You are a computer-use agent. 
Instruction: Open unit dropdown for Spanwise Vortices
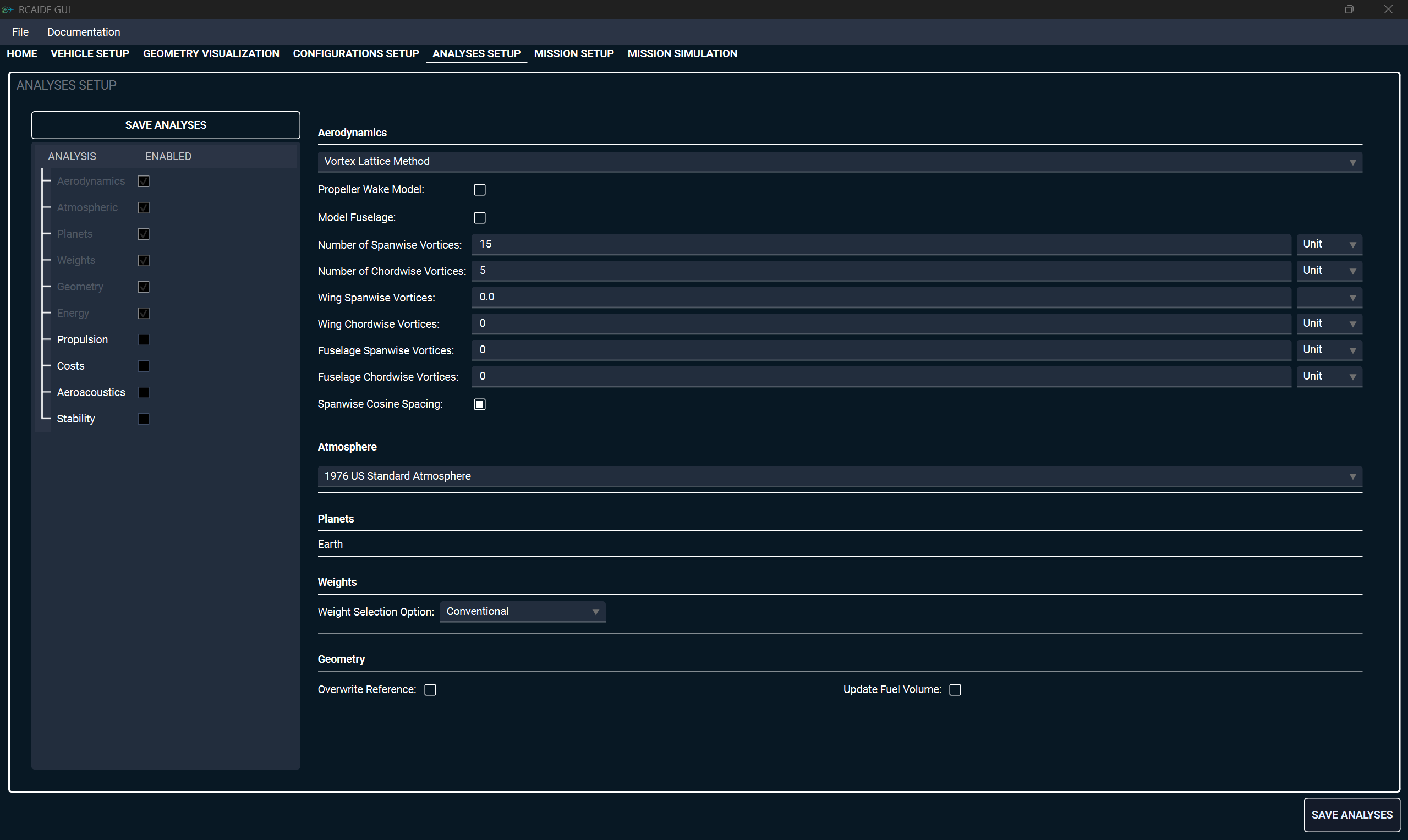point(1329,245)
